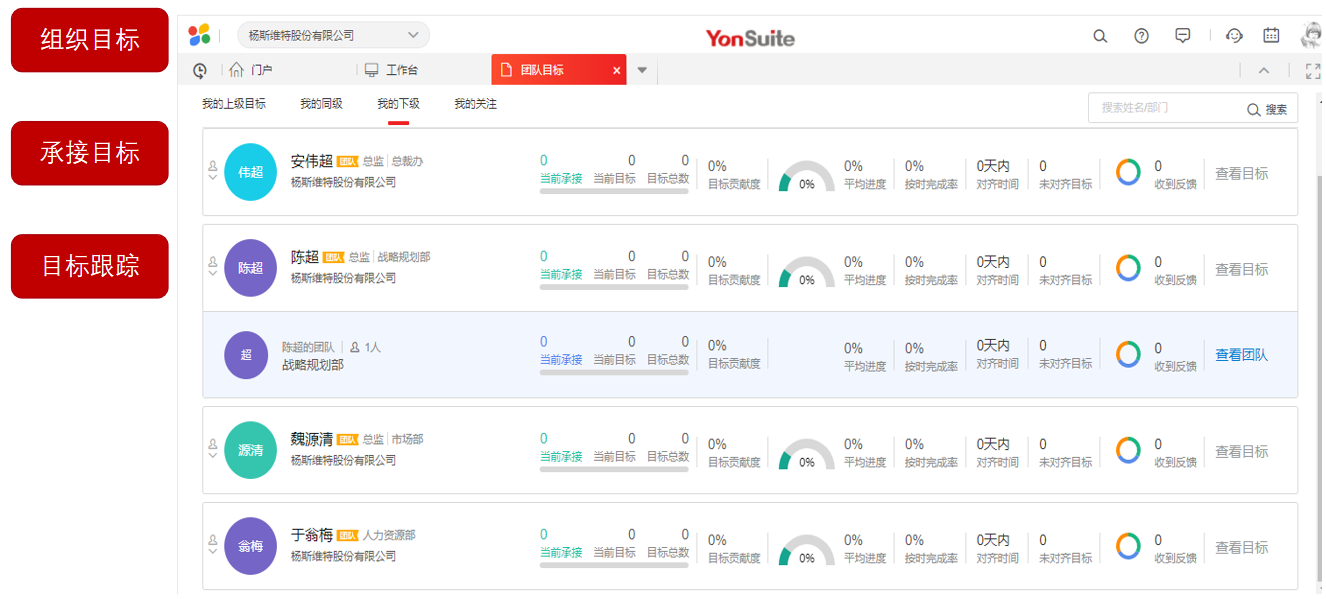Click the history clock icon
Viewport: 1326px width, 599px height.
click(x=200, y=70)
